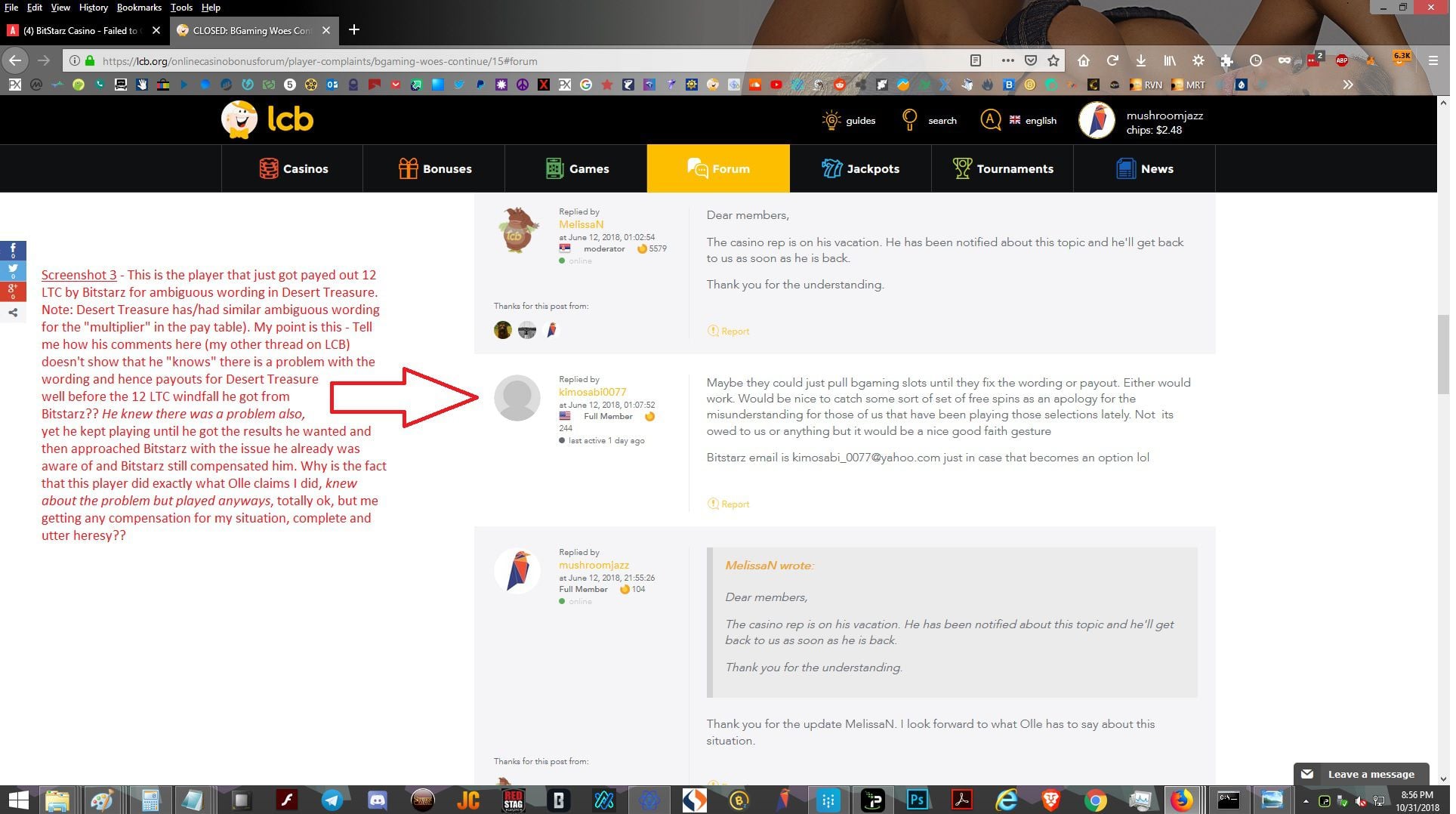
Task: Open a new browser tab
Action: pos(353,30)
